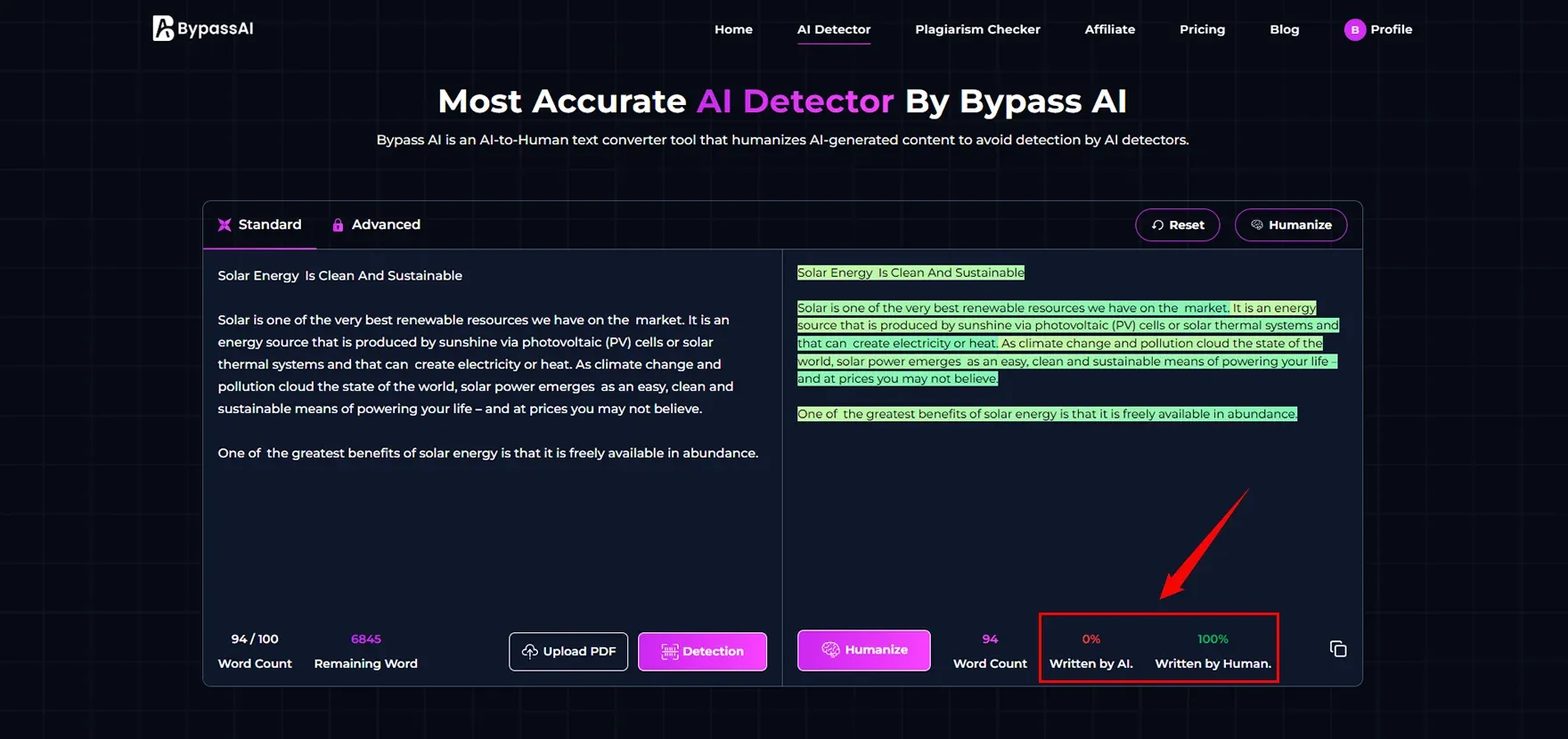The height and width of the screenshot is (739, 1568).
Task: Click the 94 / 100 word count
Action: point(255,639)
